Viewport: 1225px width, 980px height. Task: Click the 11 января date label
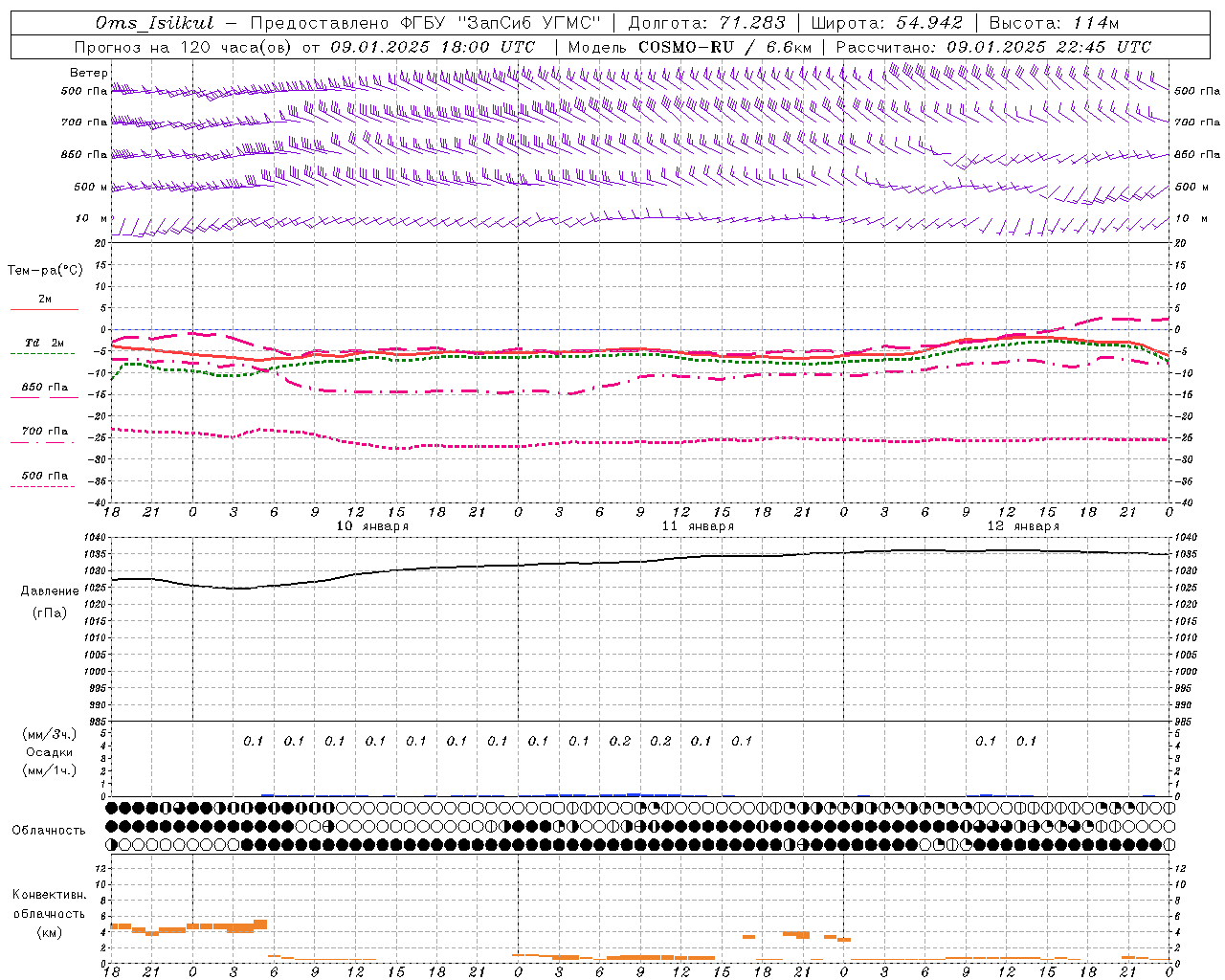click(698, 526)
